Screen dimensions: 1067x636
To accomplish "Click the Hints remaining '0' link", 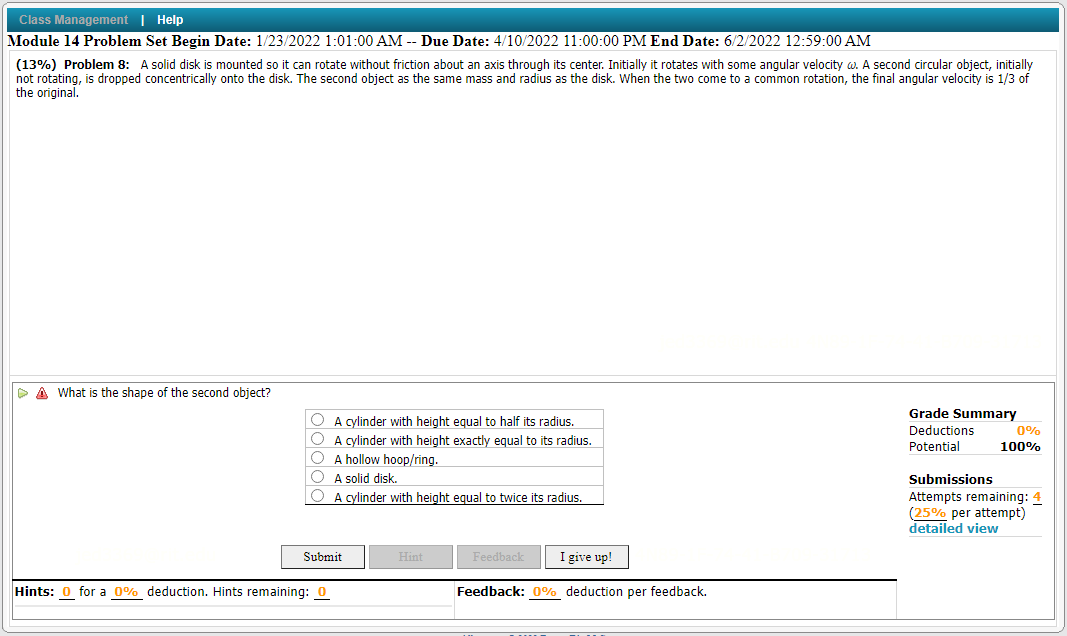I will 321,591.
